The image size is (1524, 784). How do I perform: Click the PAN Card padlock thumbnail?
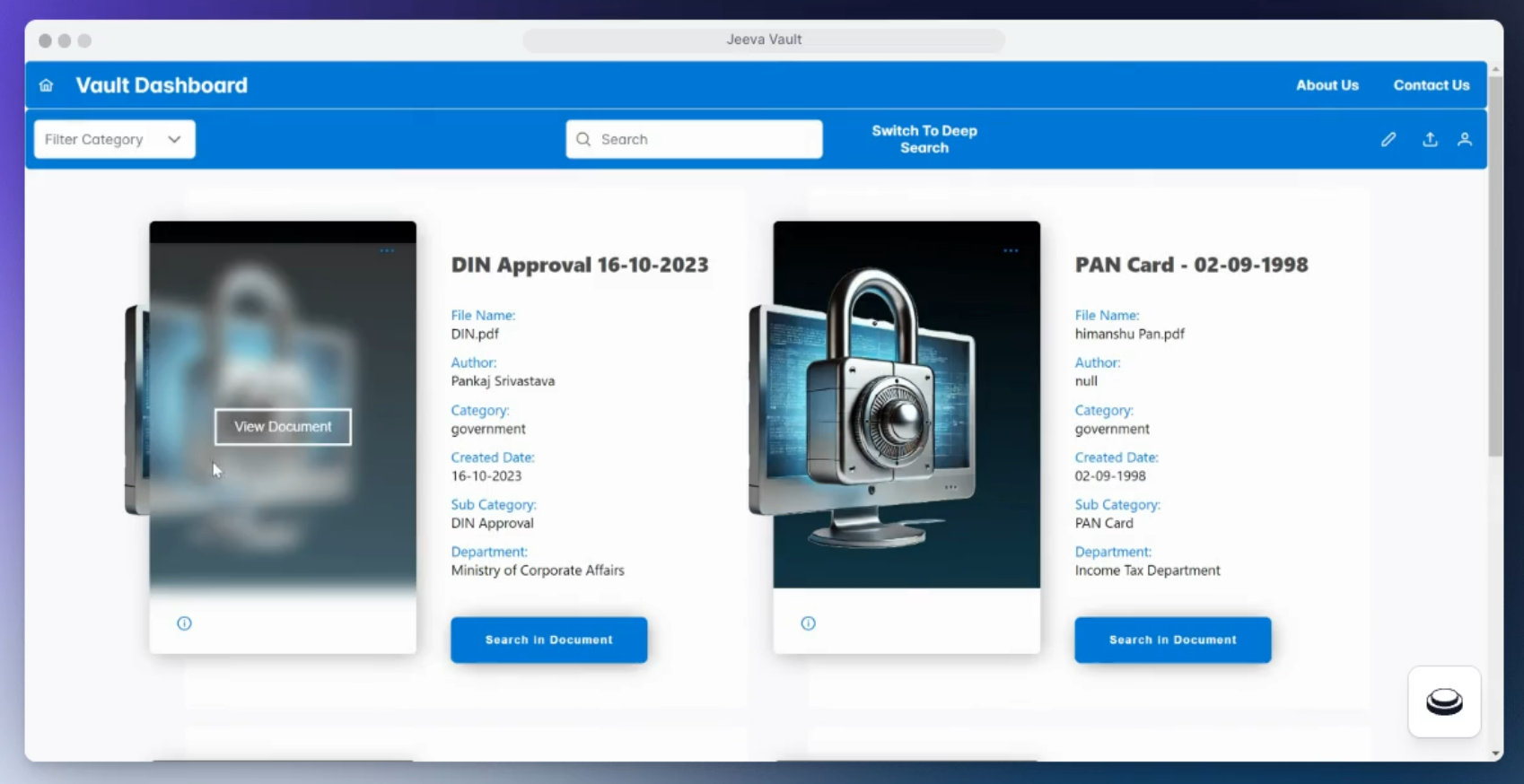pos(907,405)
